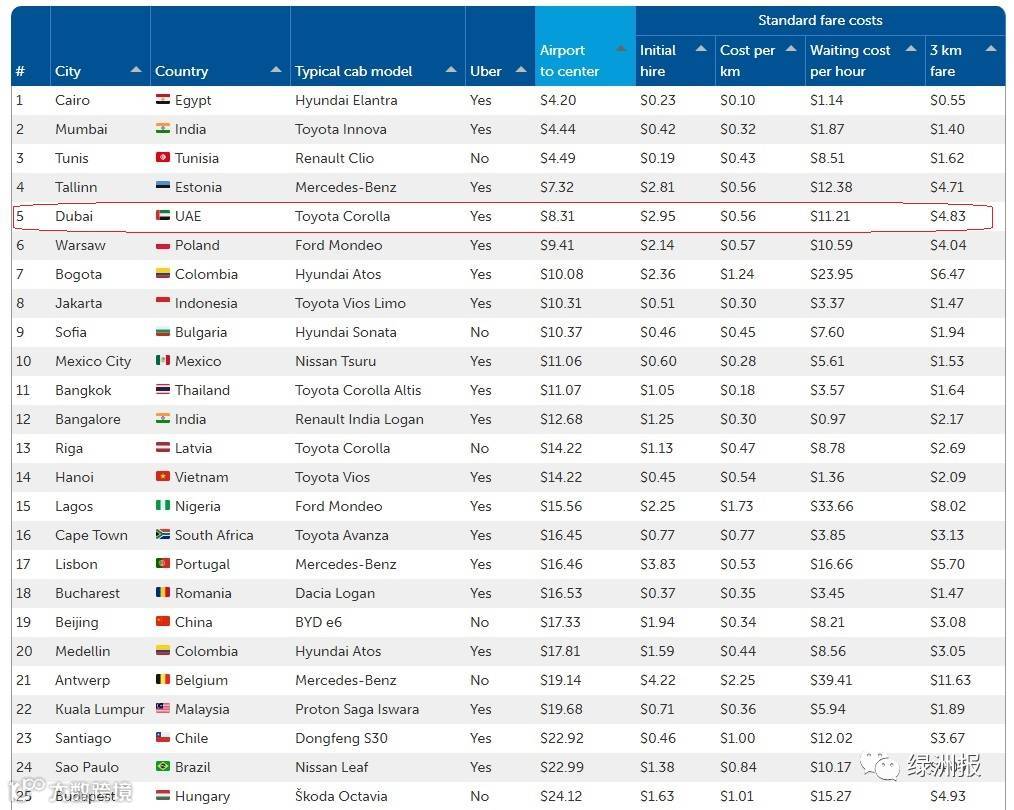Sort by 3 km fare arrow
Image resolution: width=1014 pixels, height=810 pixels.
[x=991, y=49]
